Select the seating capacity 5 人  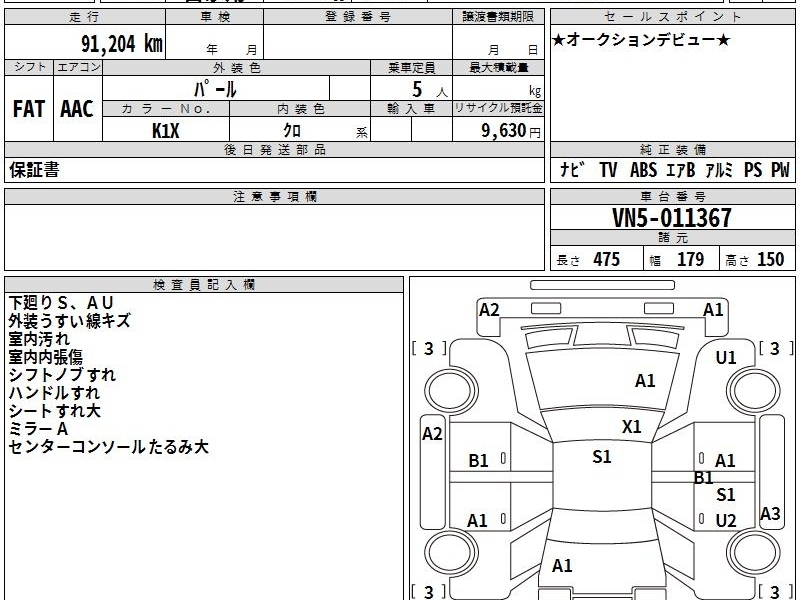point(429,90)
